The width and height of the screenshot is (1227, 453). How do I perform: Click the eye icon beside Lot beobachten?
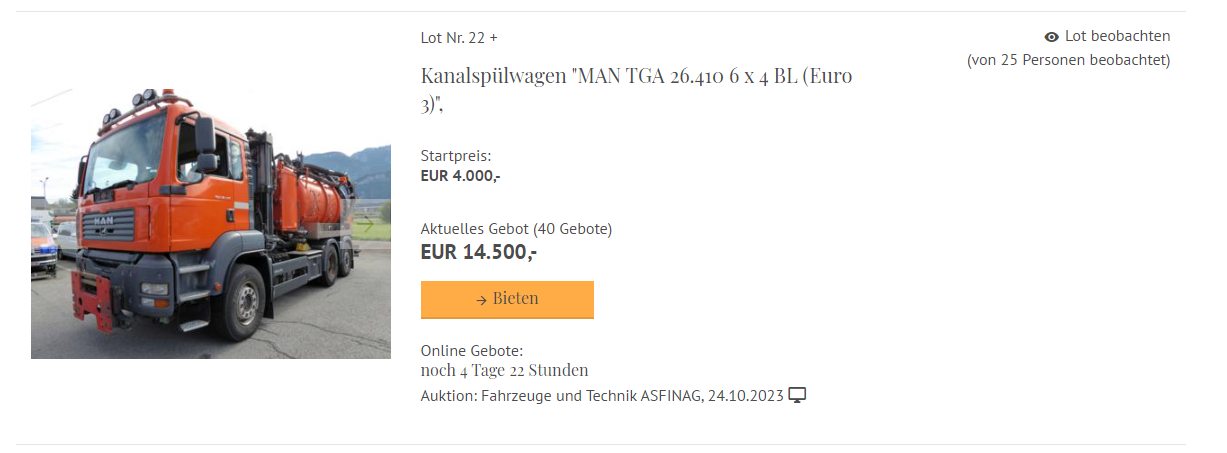point(1051,37)
